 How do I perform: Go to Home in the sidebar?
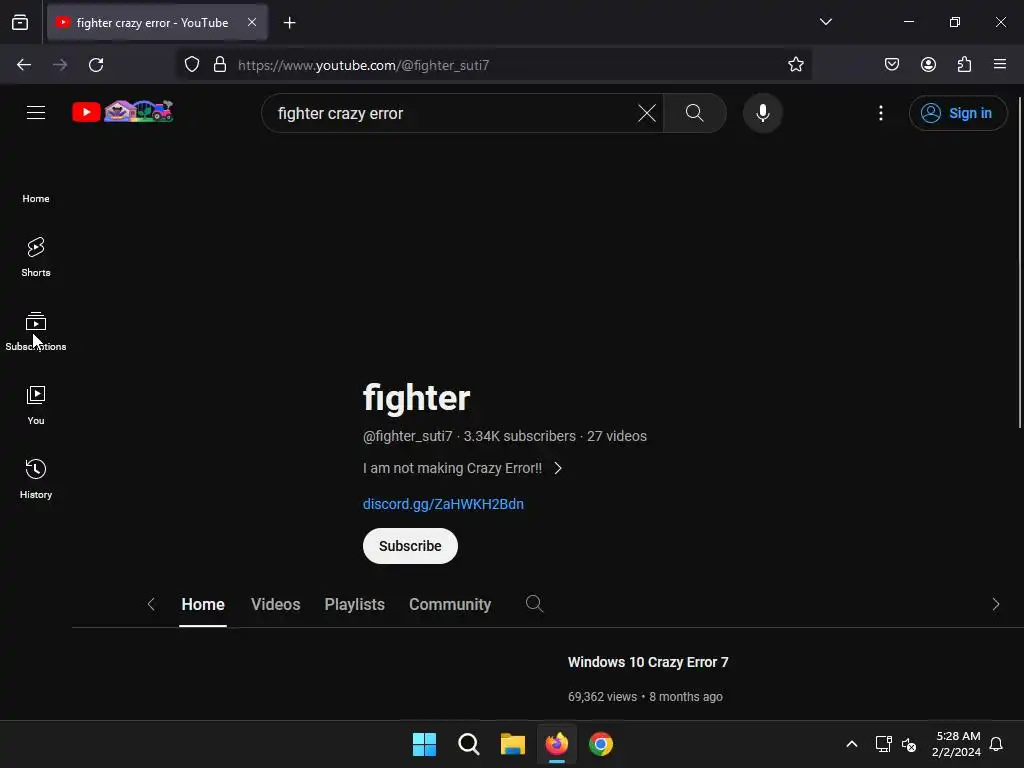[x=36, y=198]
